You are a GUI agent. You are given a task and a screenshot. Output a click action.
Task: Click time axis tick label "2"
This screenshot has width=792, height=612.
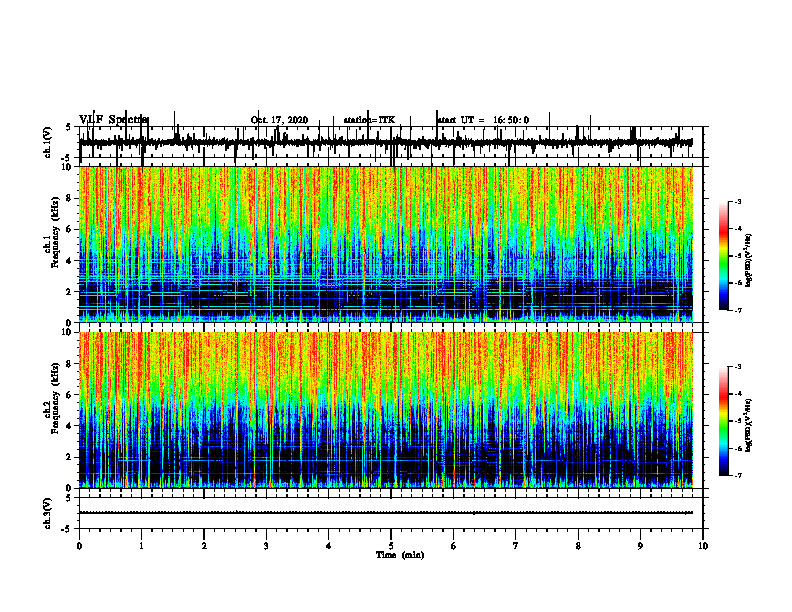pos(204,546)
